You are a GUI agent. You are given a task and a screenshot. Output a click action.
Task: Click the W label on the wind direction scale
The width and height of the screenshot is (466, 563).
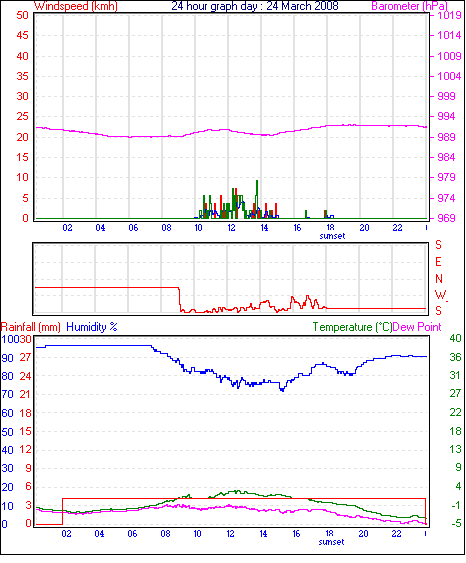(440, 295)
